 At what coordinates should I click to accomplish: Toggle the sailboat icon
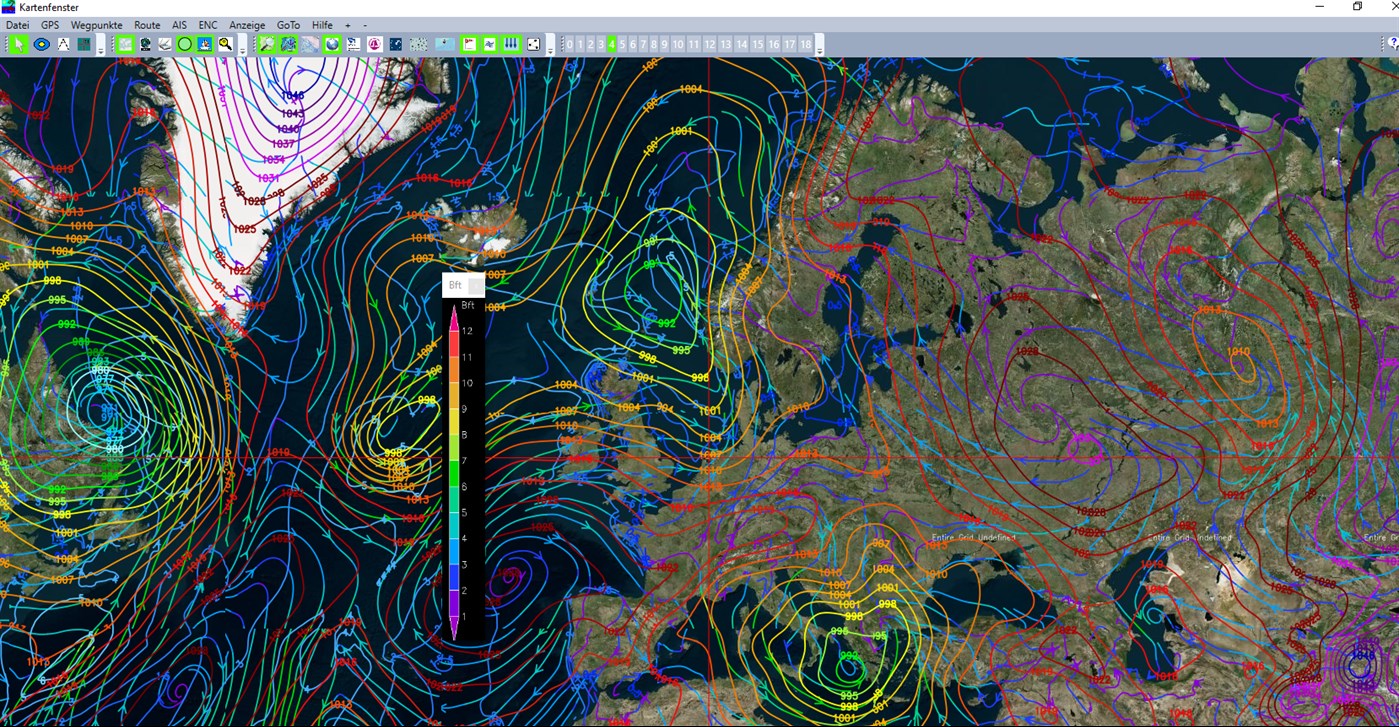click(x=205, y=44)
